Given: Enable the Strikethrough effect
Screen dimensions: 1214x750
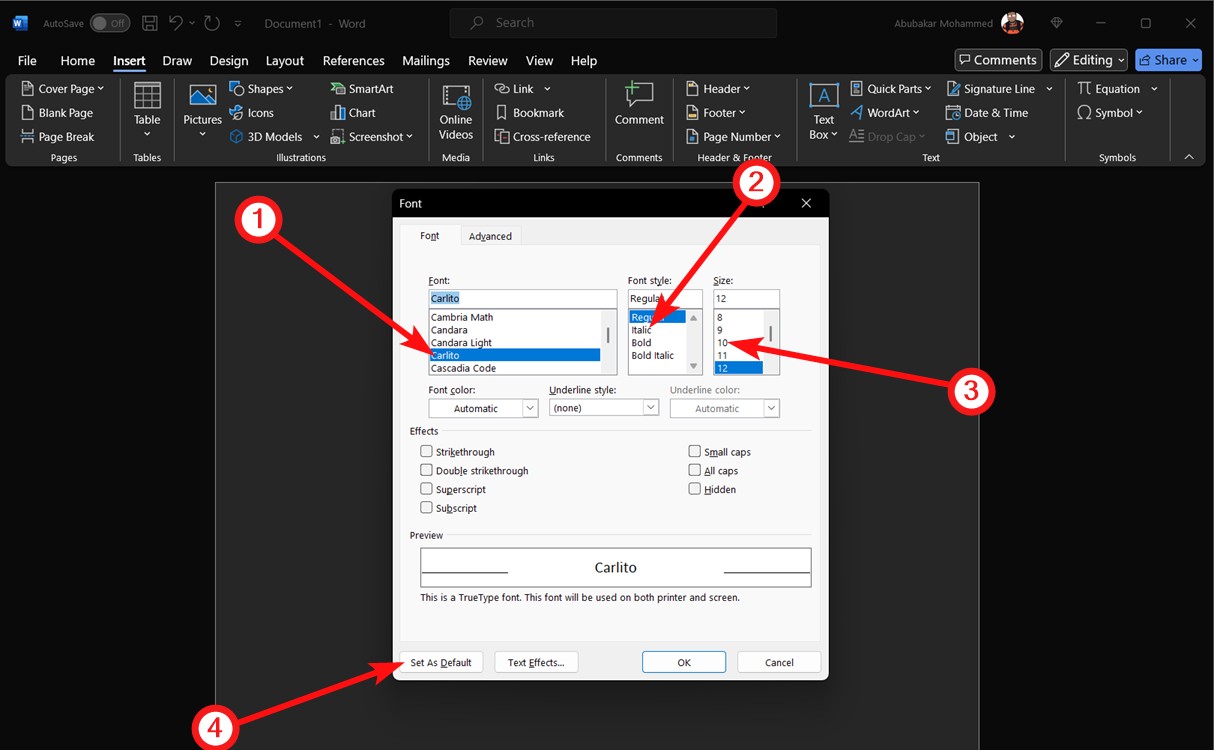Looking at the screenshot, I should click(427, 451).
